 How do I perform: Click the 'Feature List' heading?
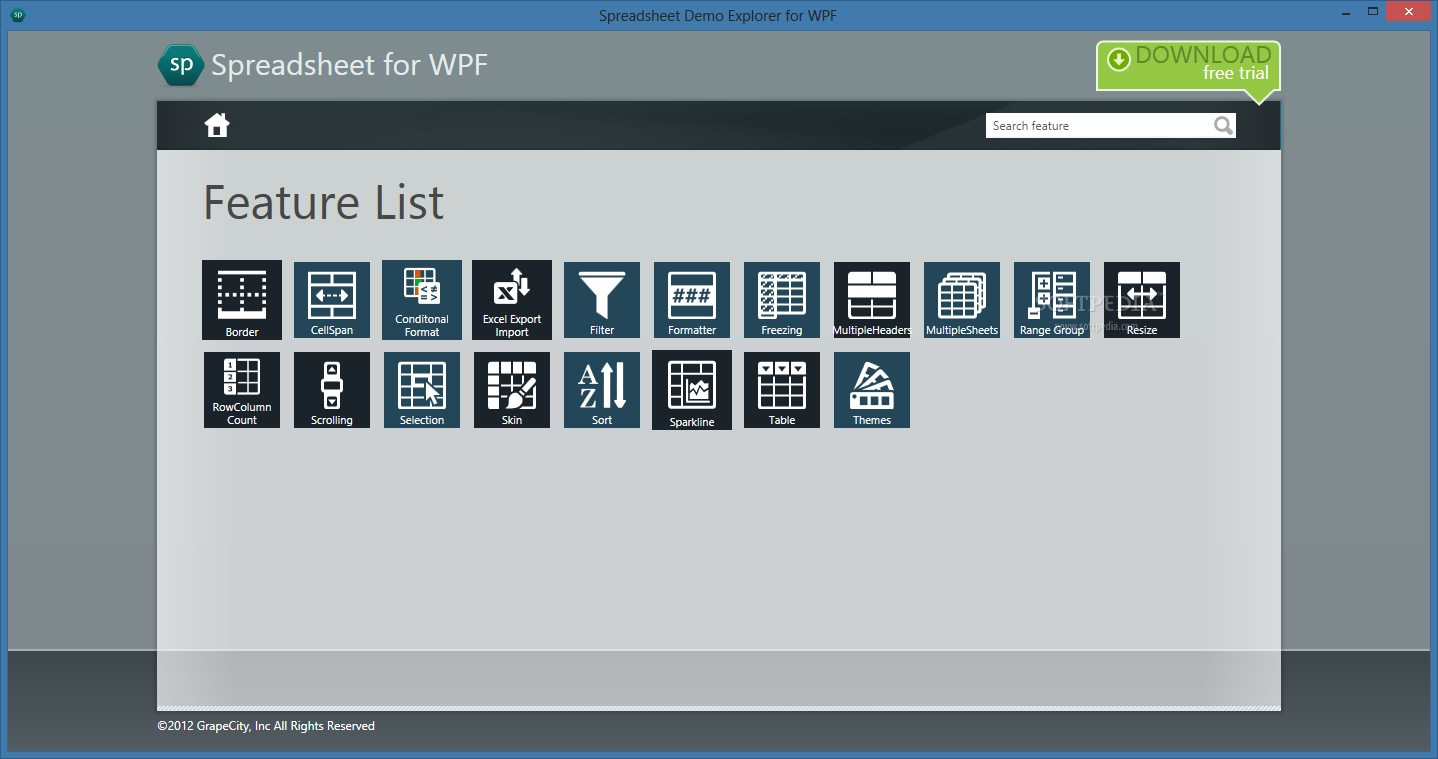coord(323,203)
